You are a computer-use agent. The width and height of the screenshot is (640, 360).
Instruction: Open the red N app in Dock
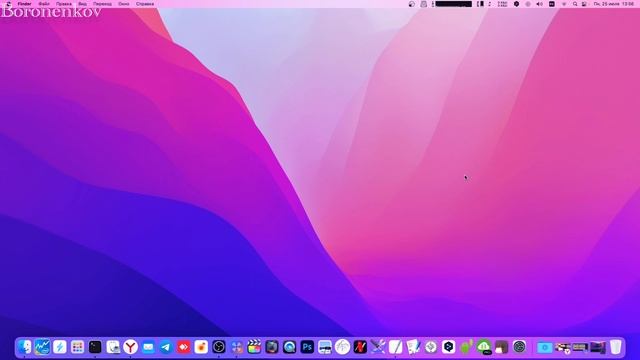tap(360, 347)
